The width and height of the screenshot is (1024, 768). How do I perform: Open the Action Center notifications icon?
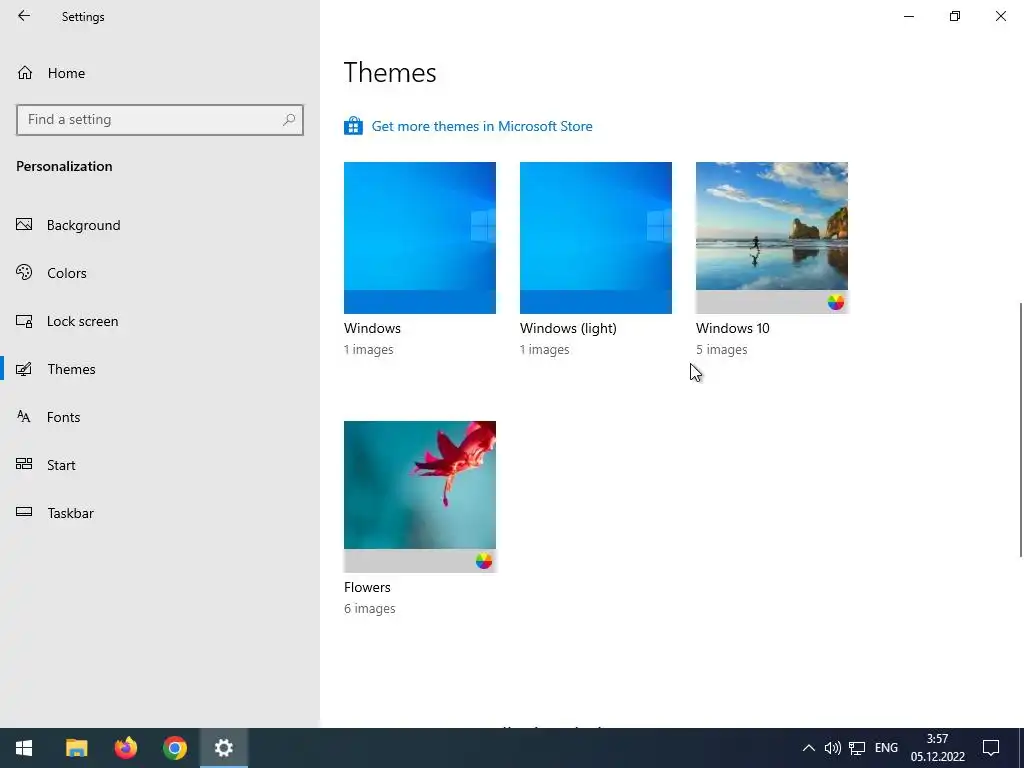click(x=991, y=748)
